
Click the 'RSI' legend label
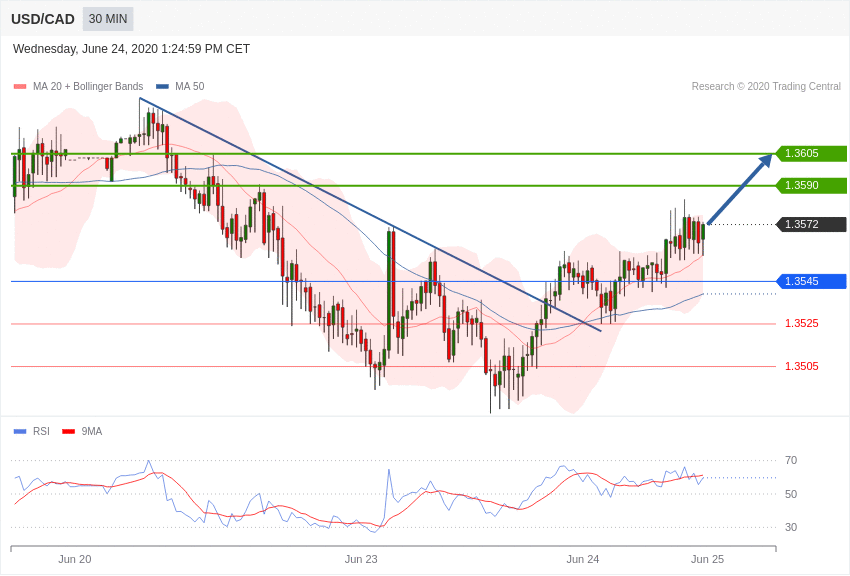coord(41,432)
